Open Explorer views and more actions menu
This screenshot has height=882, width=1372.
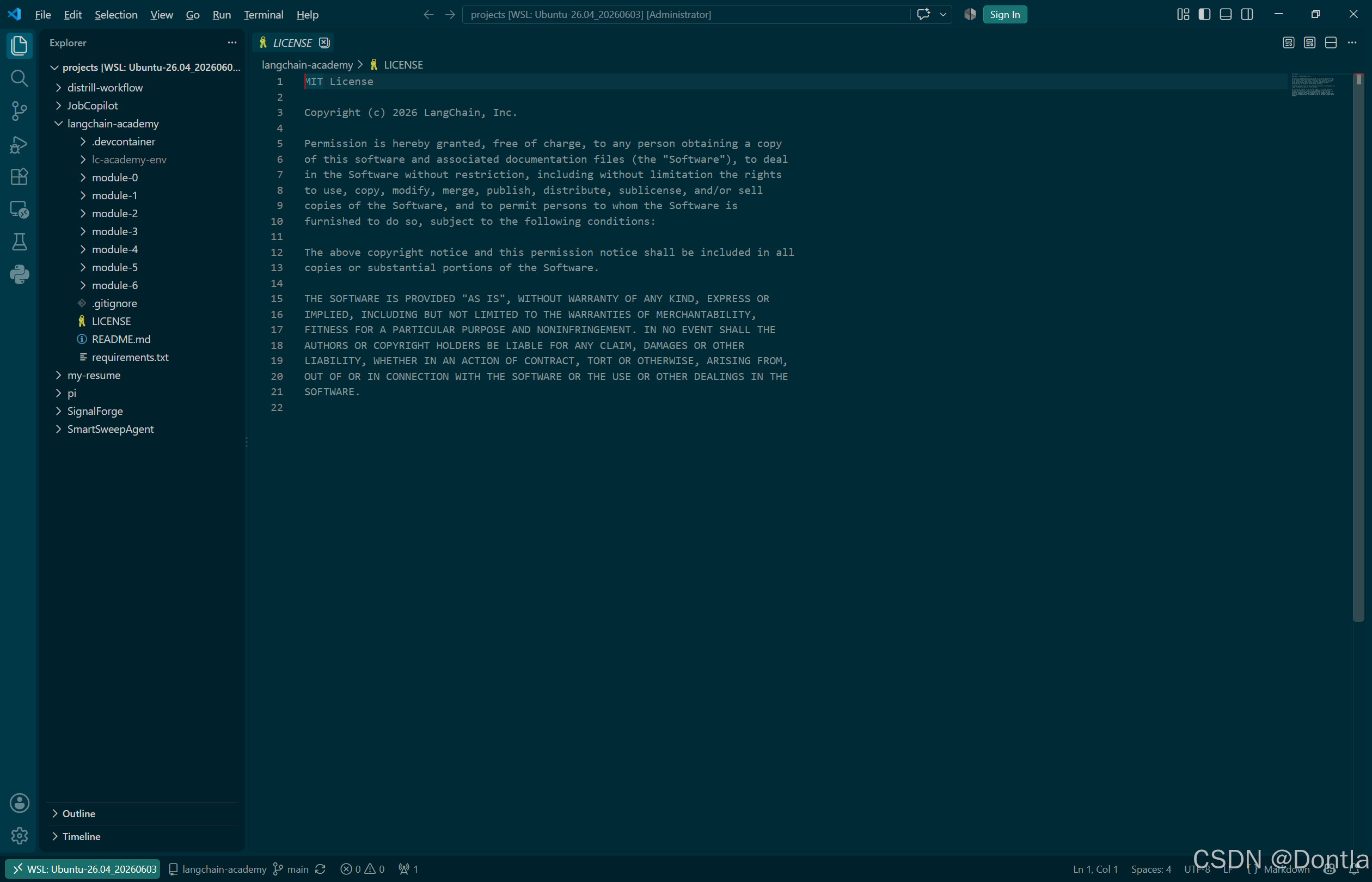232,42
